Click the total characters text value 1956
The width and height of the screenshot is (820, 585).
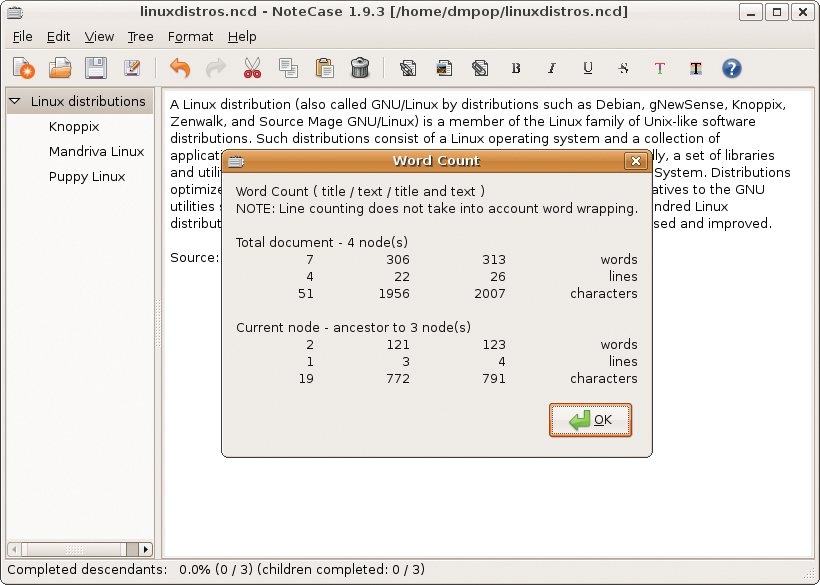click(x=394, y=293)
